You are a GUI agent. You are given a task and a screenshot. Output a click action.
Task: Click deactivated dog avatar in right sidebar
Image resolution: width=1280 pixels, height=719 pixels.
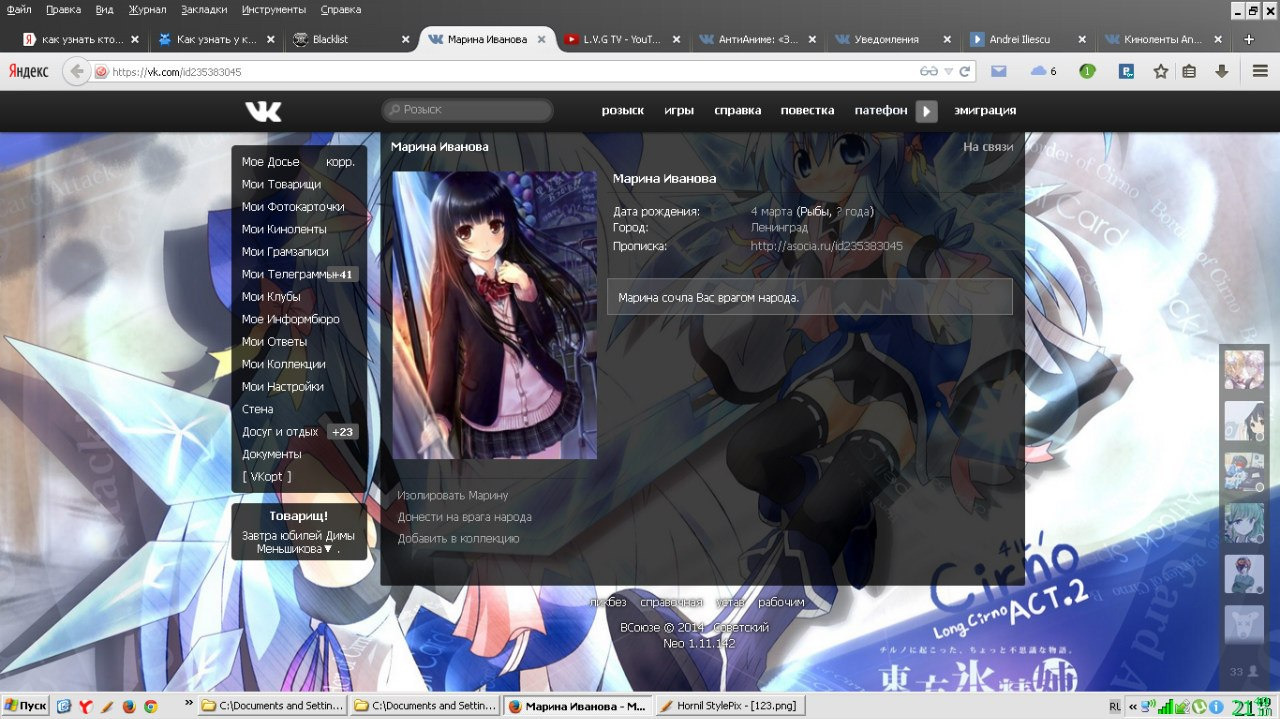1244,625
